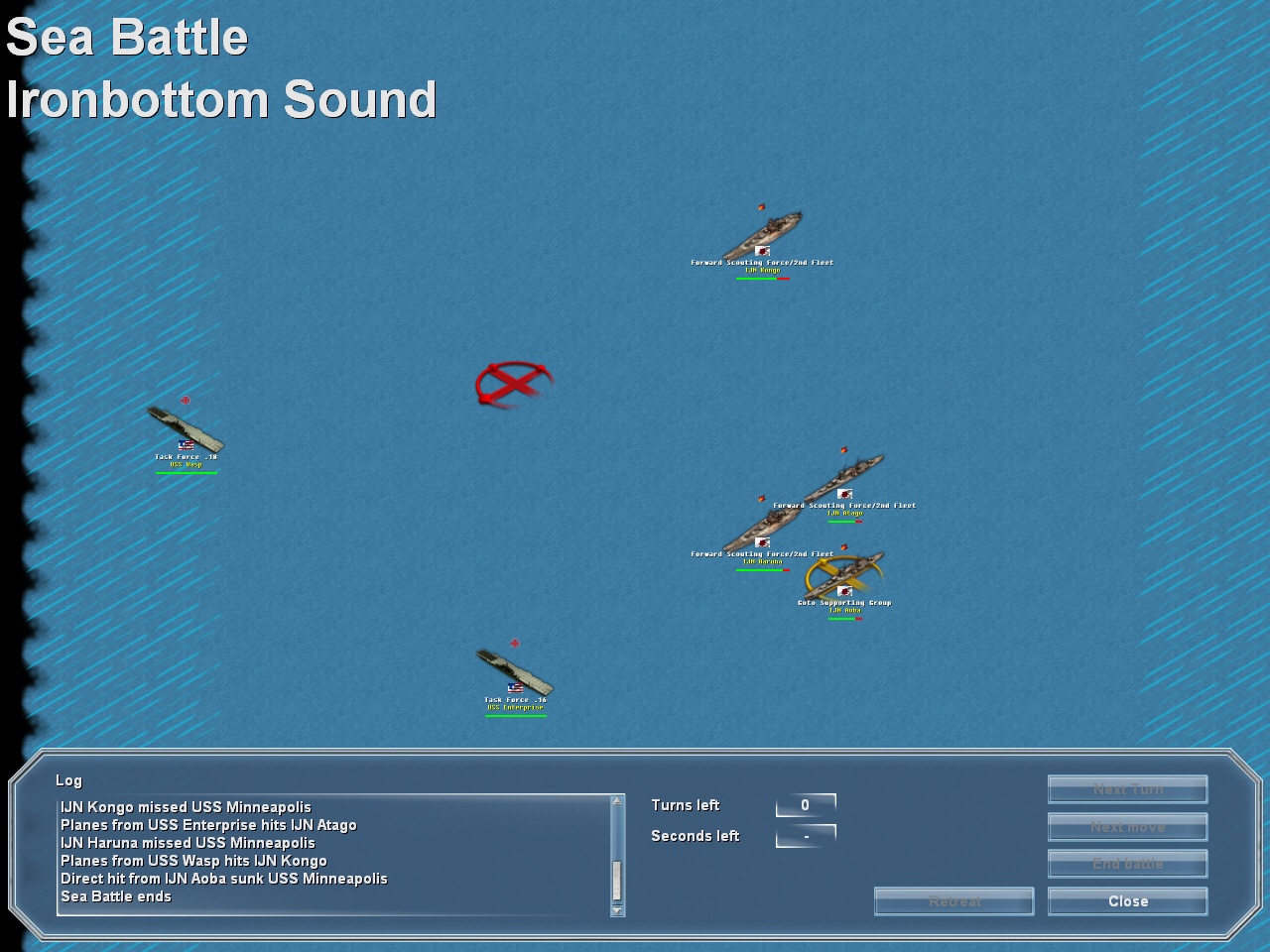1270x952 pixels.
Task: Select the 'Direct hit from IJN Aoba' log line
Action: [x=224, y=878]
